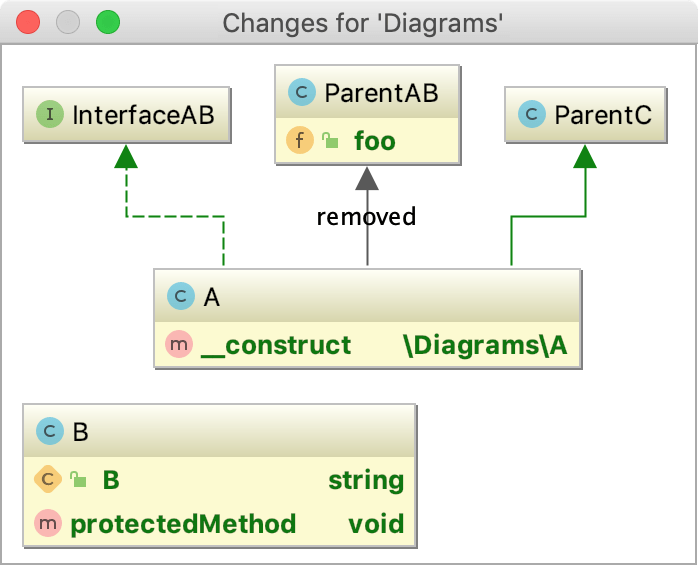698x565 pixels.
Task: Click the class icon of node A
Action: pos(181,296)
